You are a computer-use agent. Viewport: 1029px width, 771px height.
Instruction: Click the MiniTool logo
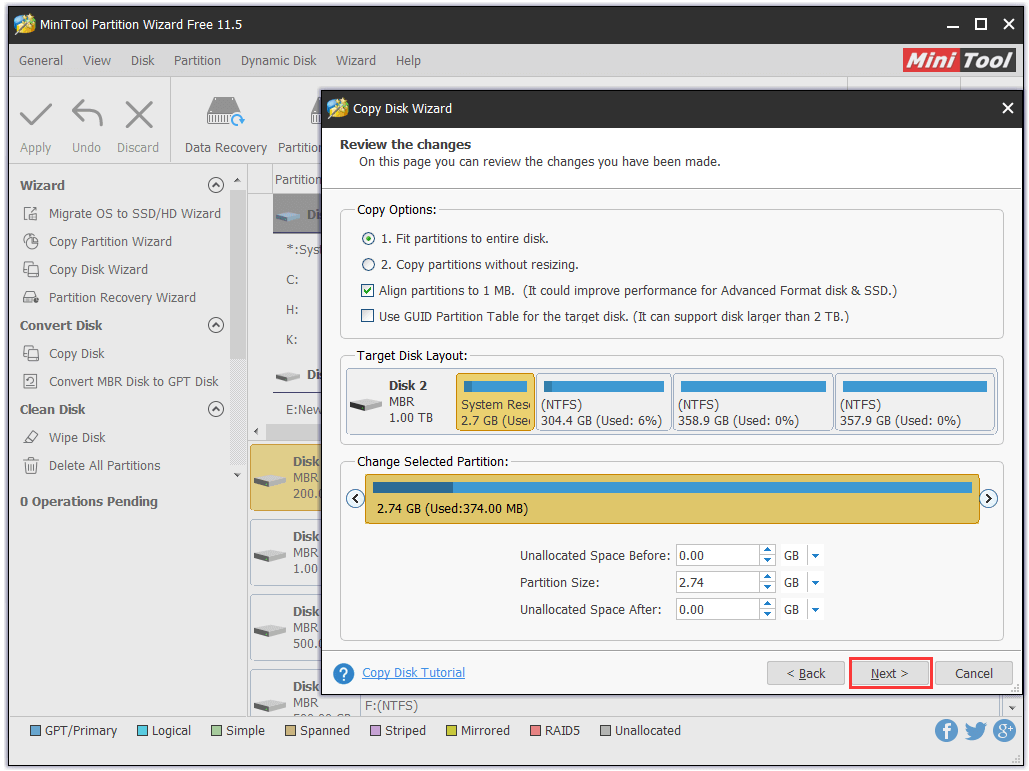coord(959,60)
